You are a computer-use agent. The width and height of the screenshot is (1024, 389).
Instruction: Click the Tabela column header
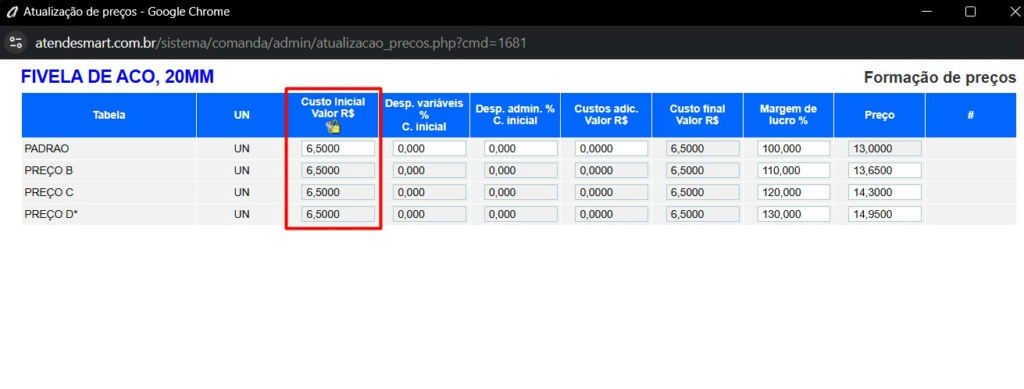[x=109, y=115]
